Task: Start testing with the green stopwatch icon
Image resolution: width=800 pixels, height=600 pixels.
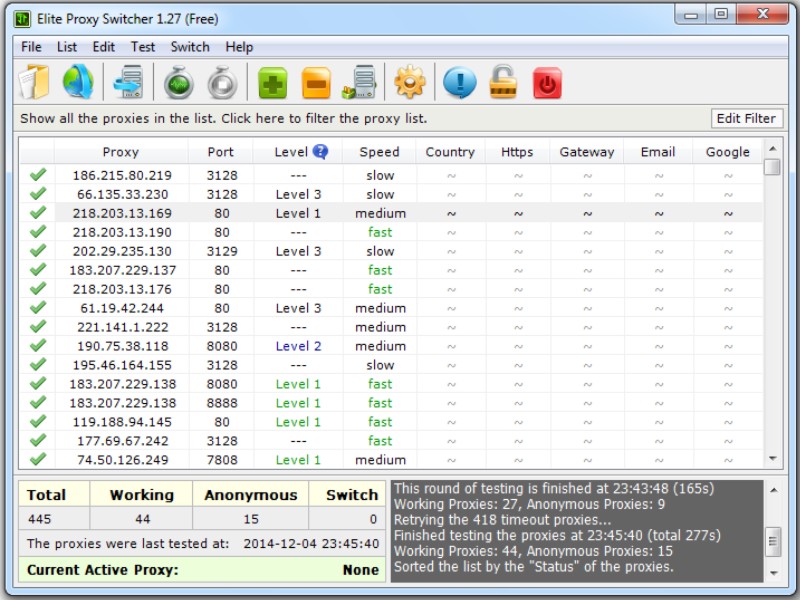Action: coord(179,82)
